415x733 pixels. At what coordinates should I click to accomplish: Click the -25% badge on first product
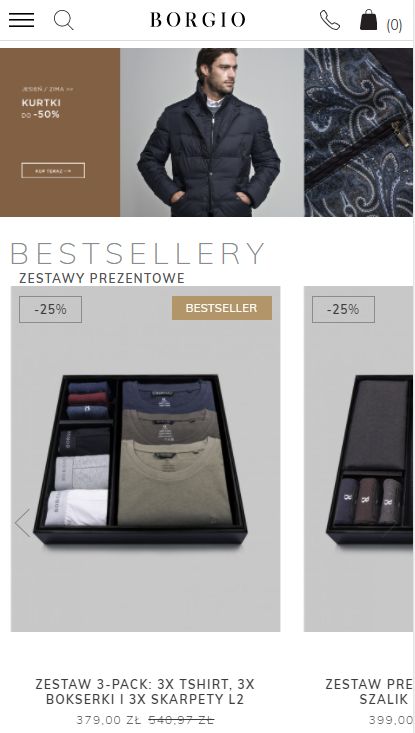(x=50, y=309)
